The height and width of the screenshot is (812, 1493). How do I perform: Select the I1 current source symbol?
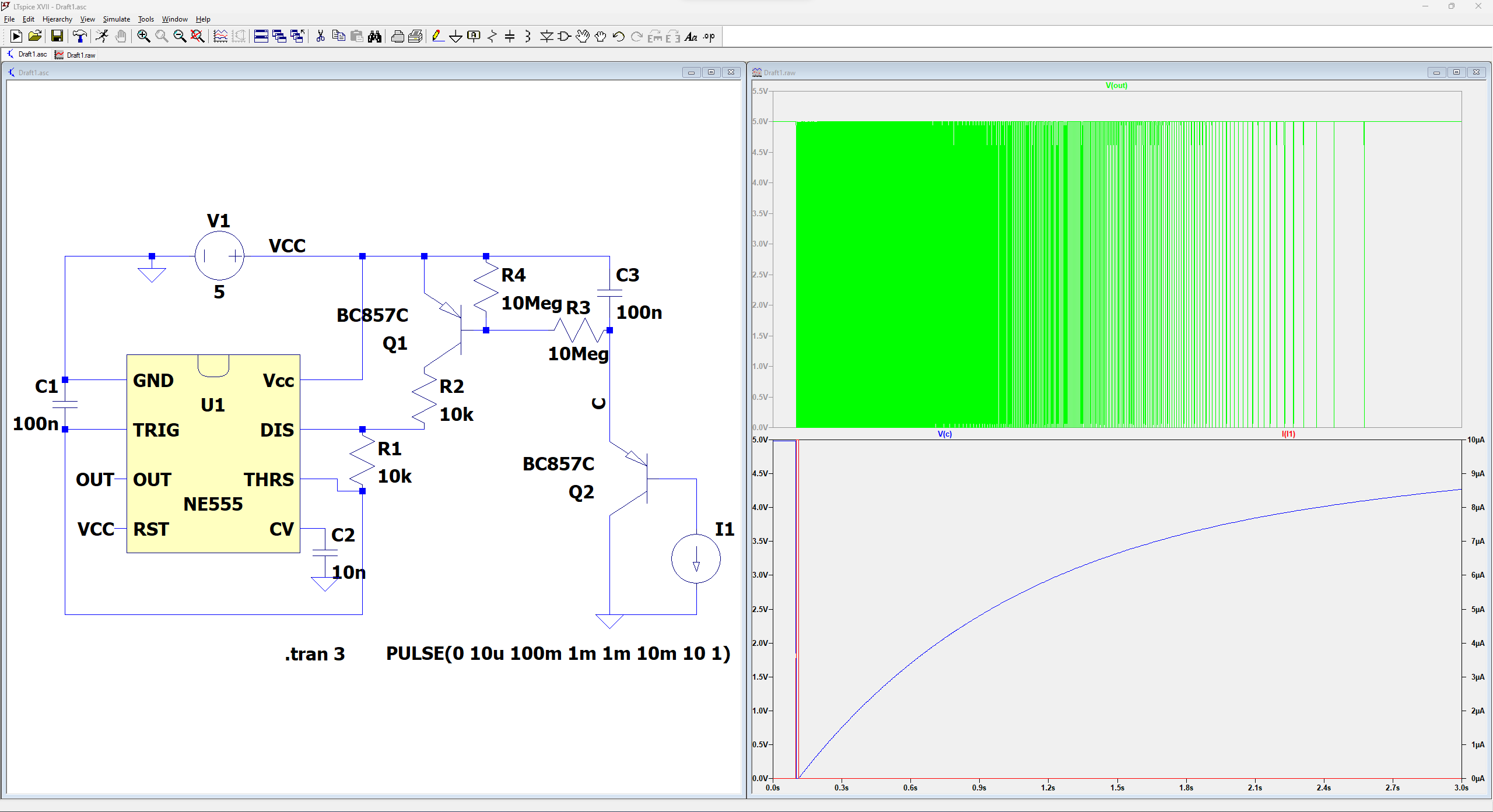(x=696, y=558)
